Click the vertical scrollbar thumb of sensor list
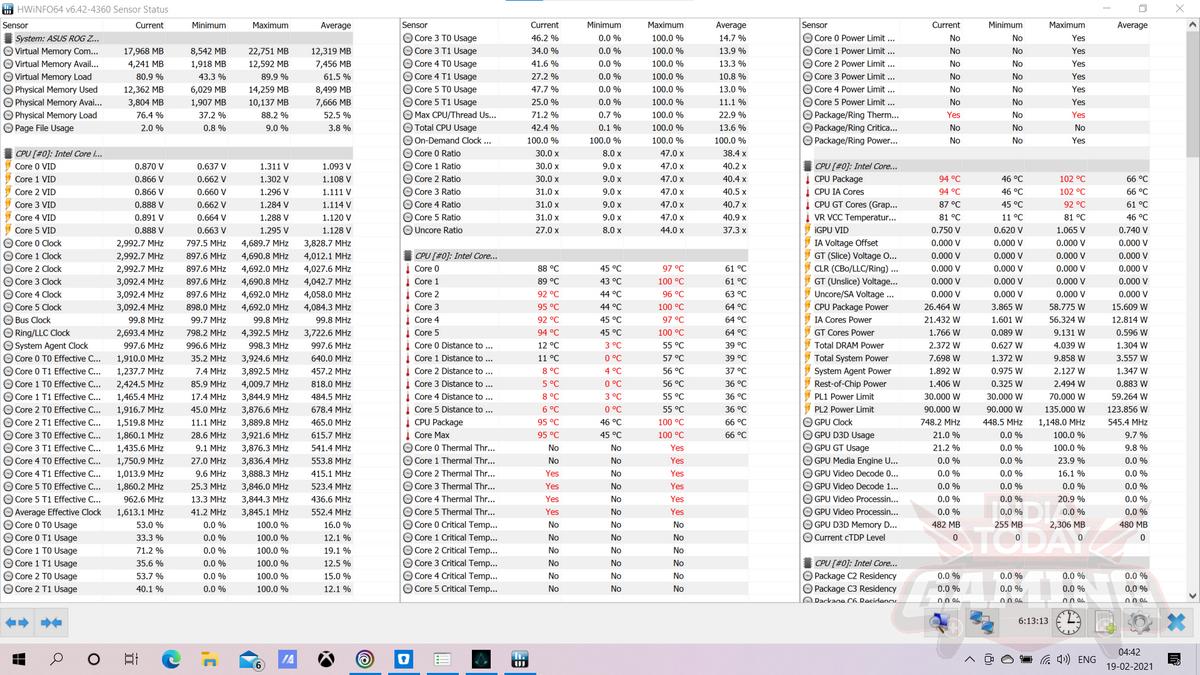Image resolution: width=1200 pixels, height=675 pixels. [x=1192, y=96]
